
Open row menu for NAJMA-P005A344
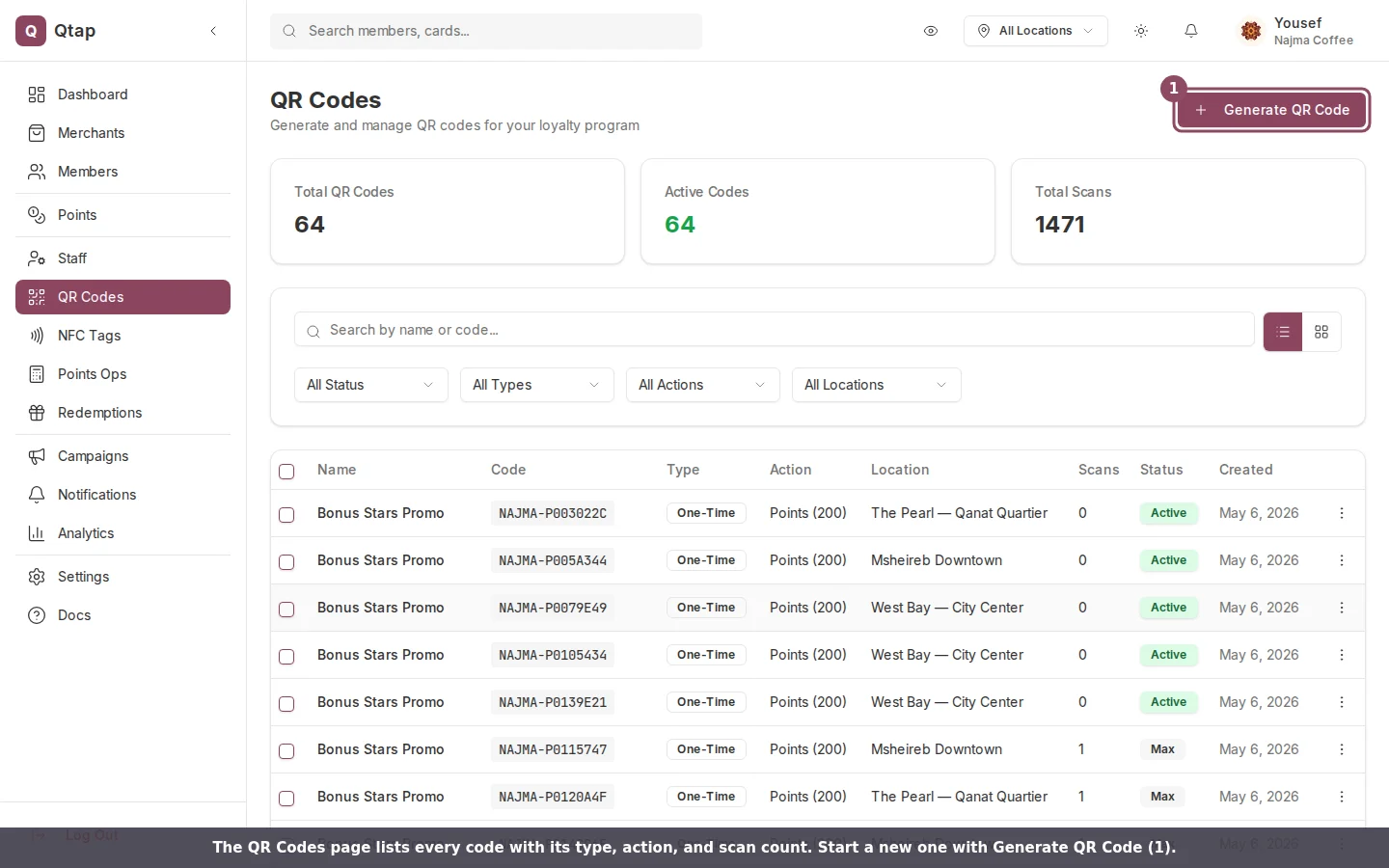pos(1342,560)
